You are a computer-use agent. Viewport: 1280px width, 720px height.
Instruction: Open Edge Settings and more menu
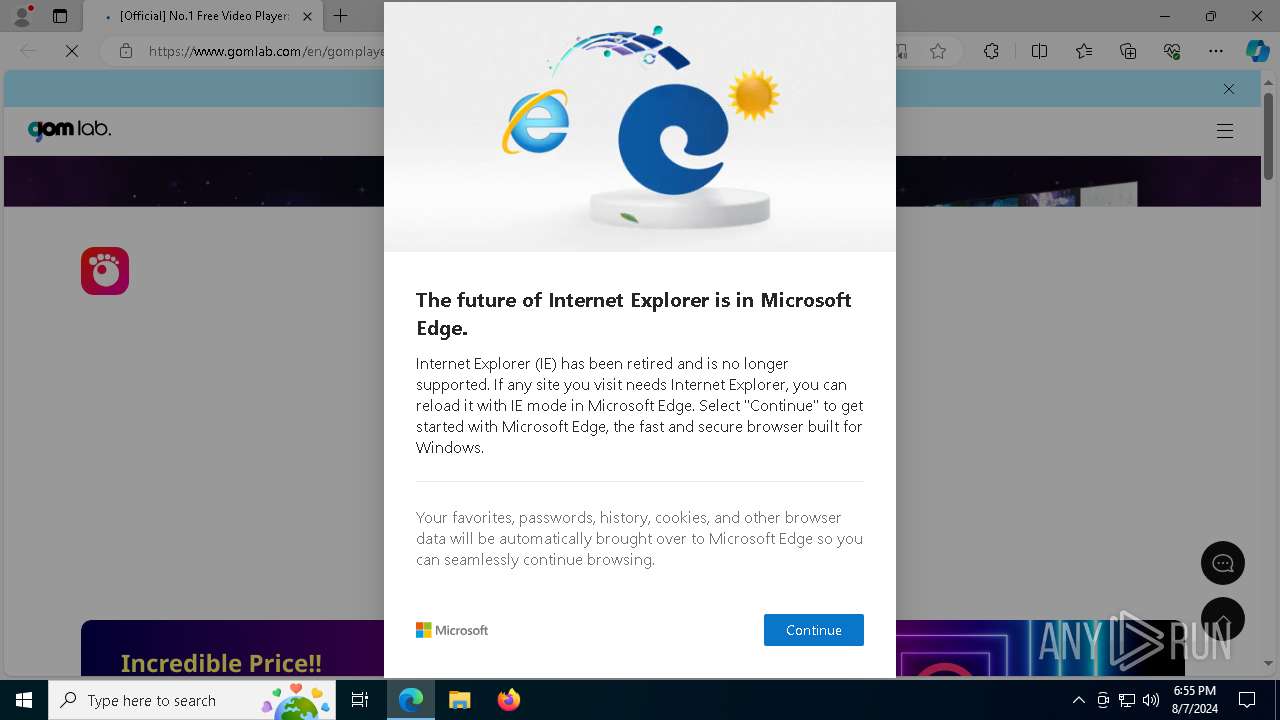coord(1216,51)
